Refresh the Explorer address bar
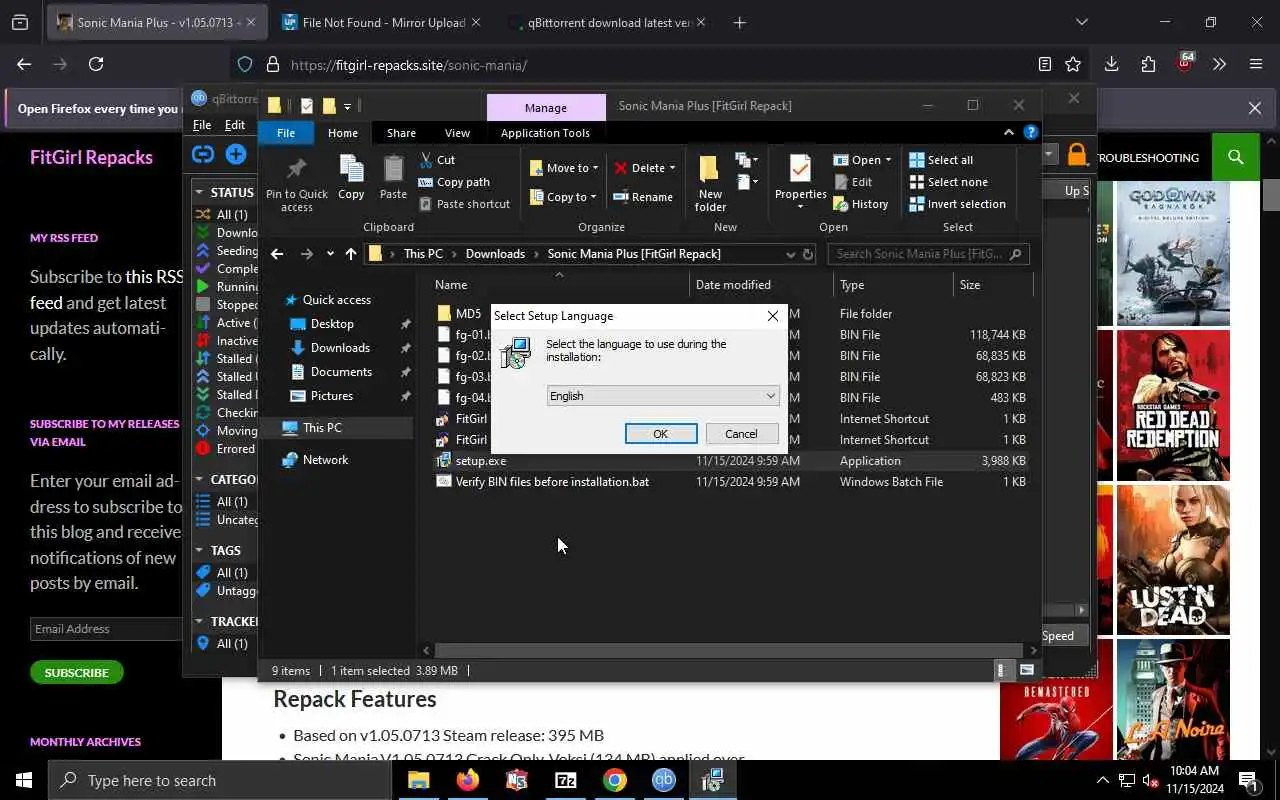The height and width of the screenshot is (800, 1280). pos(808,254)
